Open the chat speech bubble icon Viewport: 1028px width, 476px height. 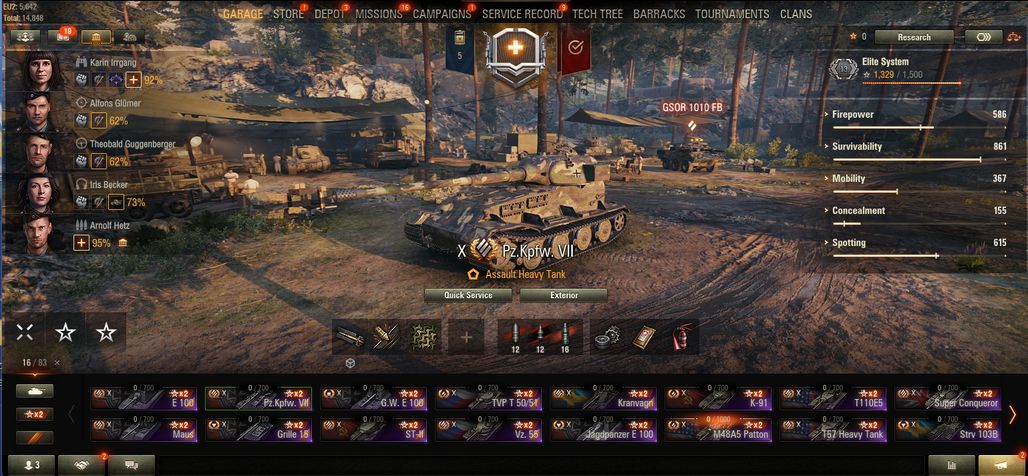tap(132, 465)
